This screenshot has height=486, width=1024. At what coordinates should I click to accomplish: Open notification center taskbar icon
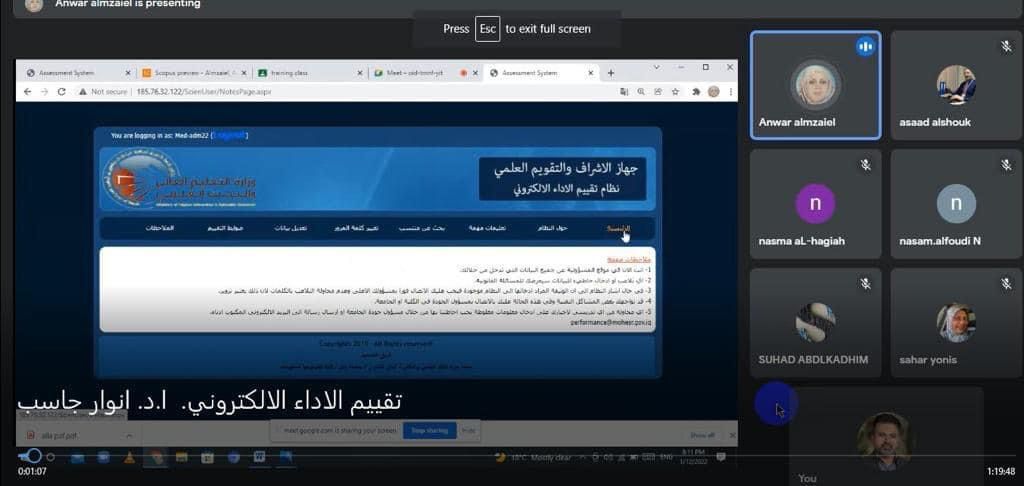tap(721, 457)
